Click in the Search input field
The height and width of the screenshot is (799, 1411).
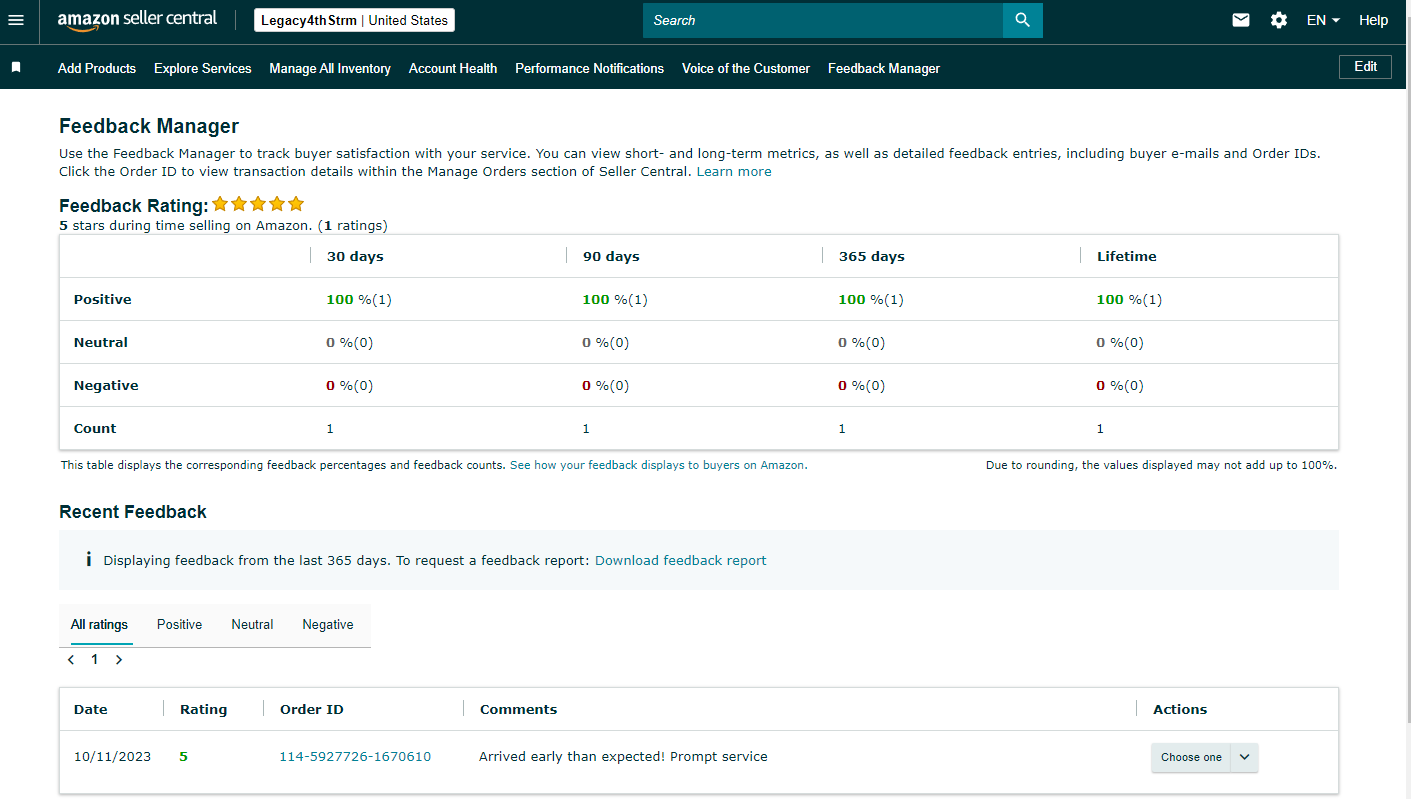pos(823,20)
